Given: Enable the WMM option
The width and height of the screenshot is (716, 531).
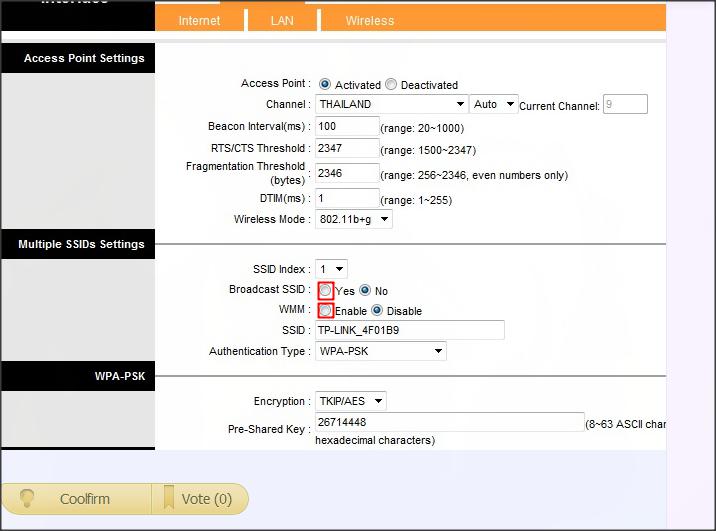Looking at the screenshot, I should 325,310.
